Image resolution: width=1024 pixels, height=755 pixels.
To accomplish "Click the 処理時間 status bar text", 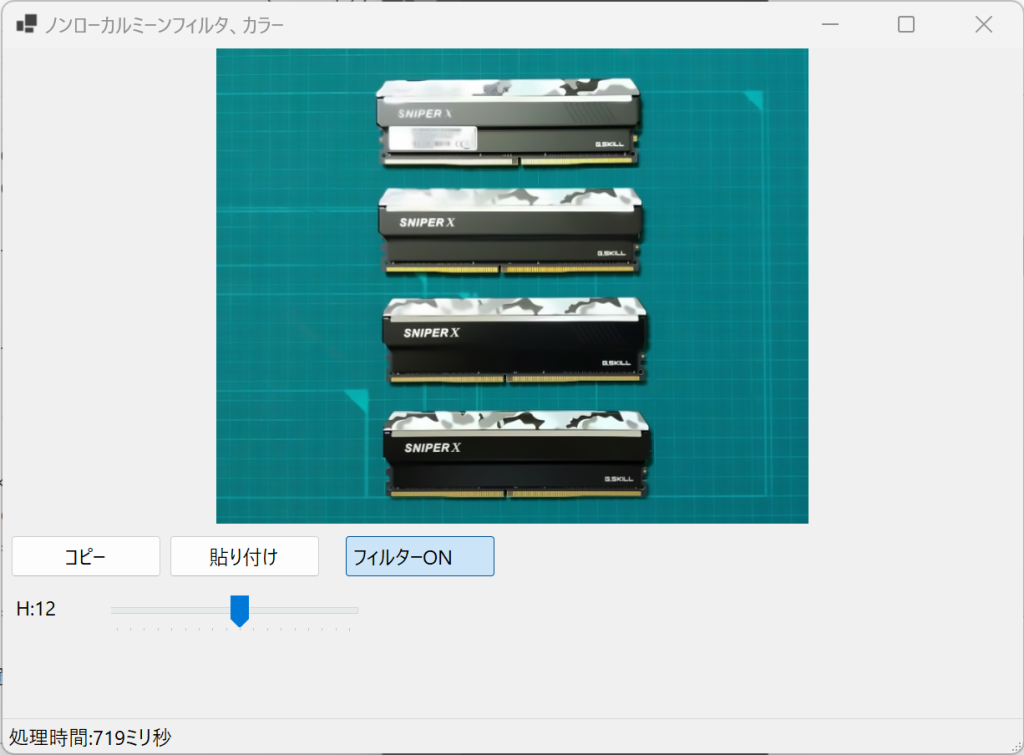I will [89, 738].
